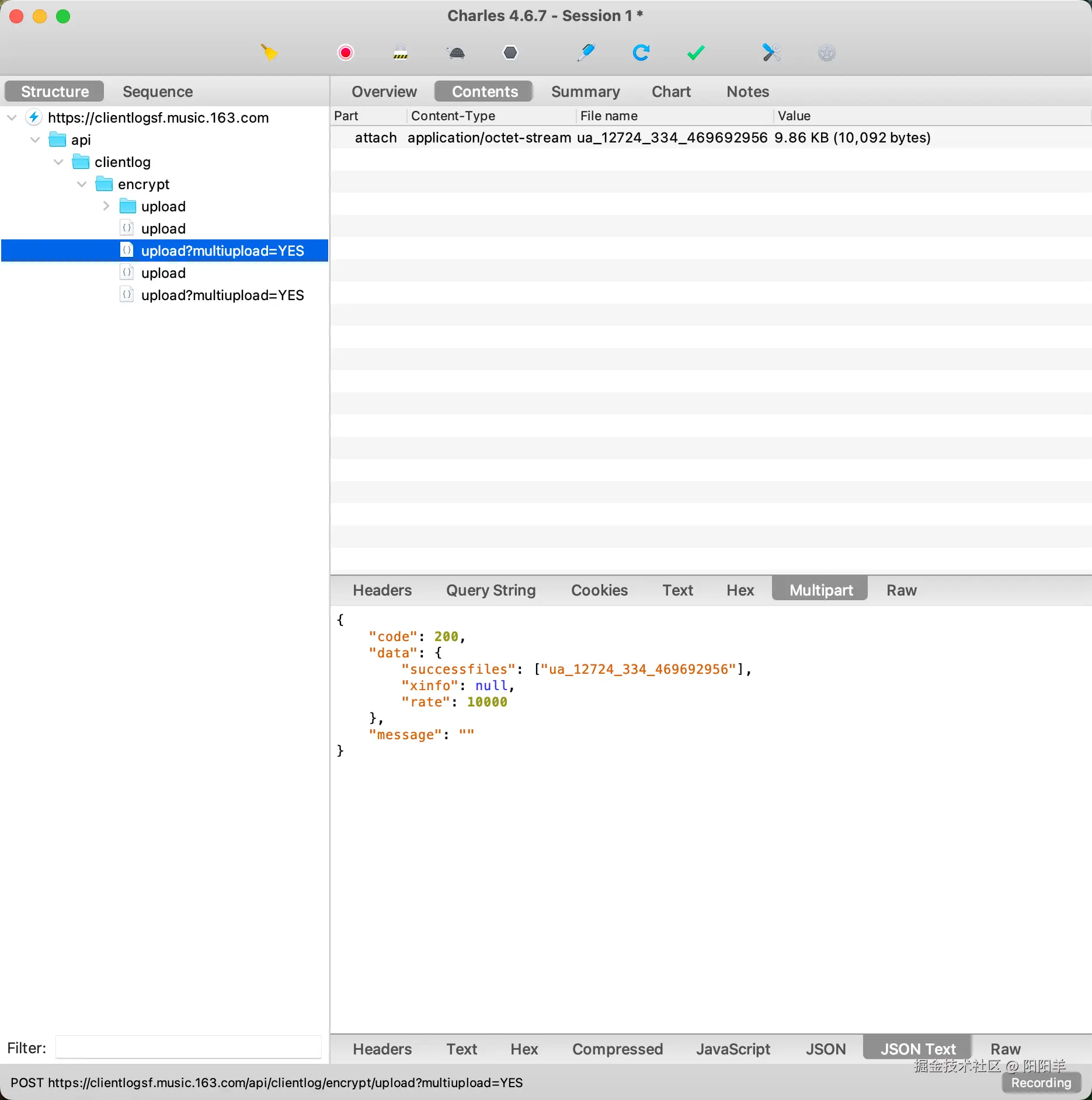Click the api folder icon
1092x1100 pixels.
coord(57,140)
